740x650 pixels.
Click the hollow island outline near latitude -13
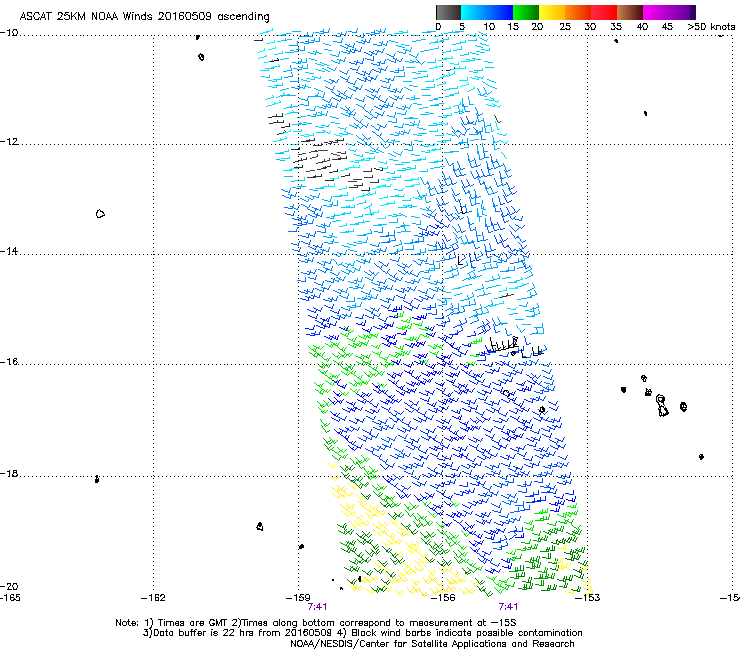tap(100, 214)
